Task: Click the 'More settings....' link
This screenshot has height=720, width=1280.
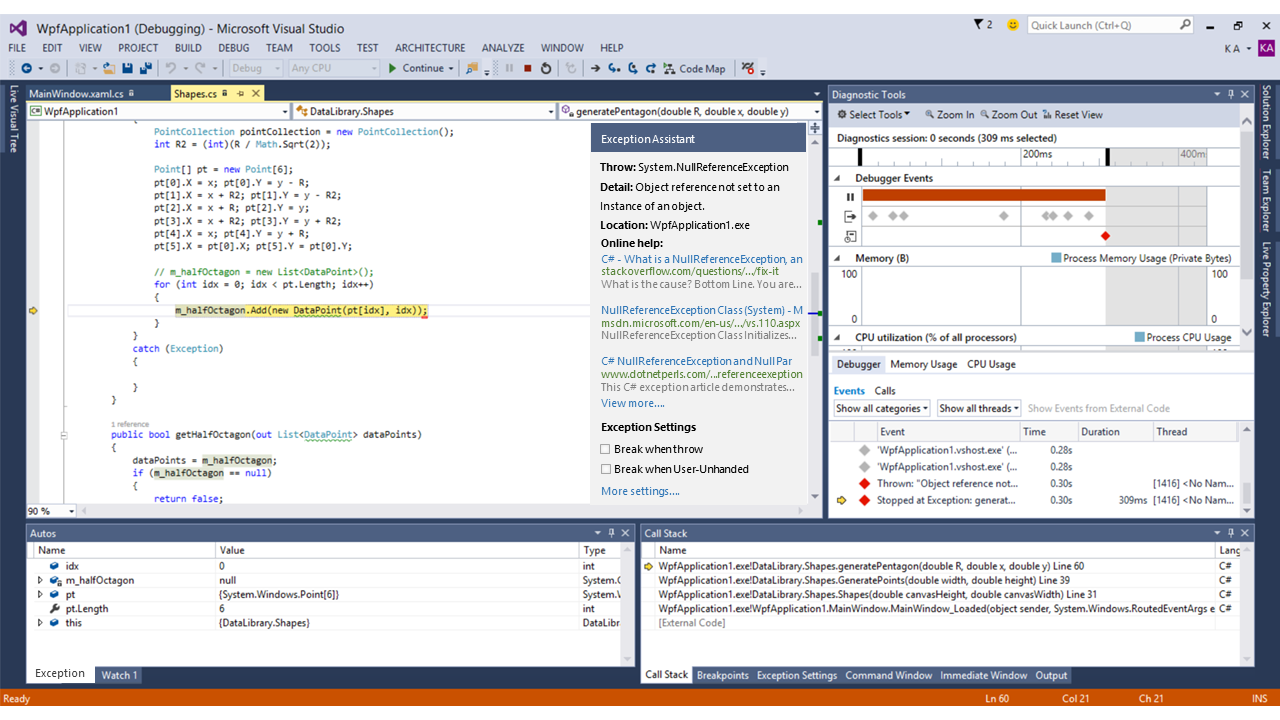Action: pyautogui.click(x=640, y=491)
